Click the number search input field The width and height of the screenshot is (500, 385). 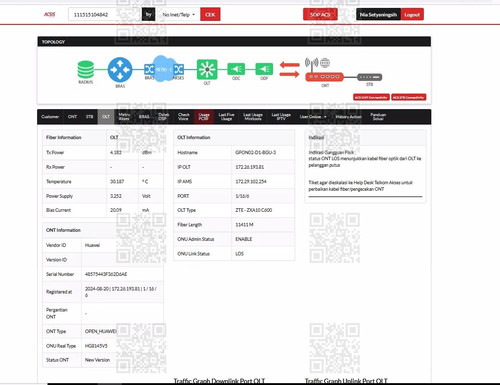[x=105, y=15]
